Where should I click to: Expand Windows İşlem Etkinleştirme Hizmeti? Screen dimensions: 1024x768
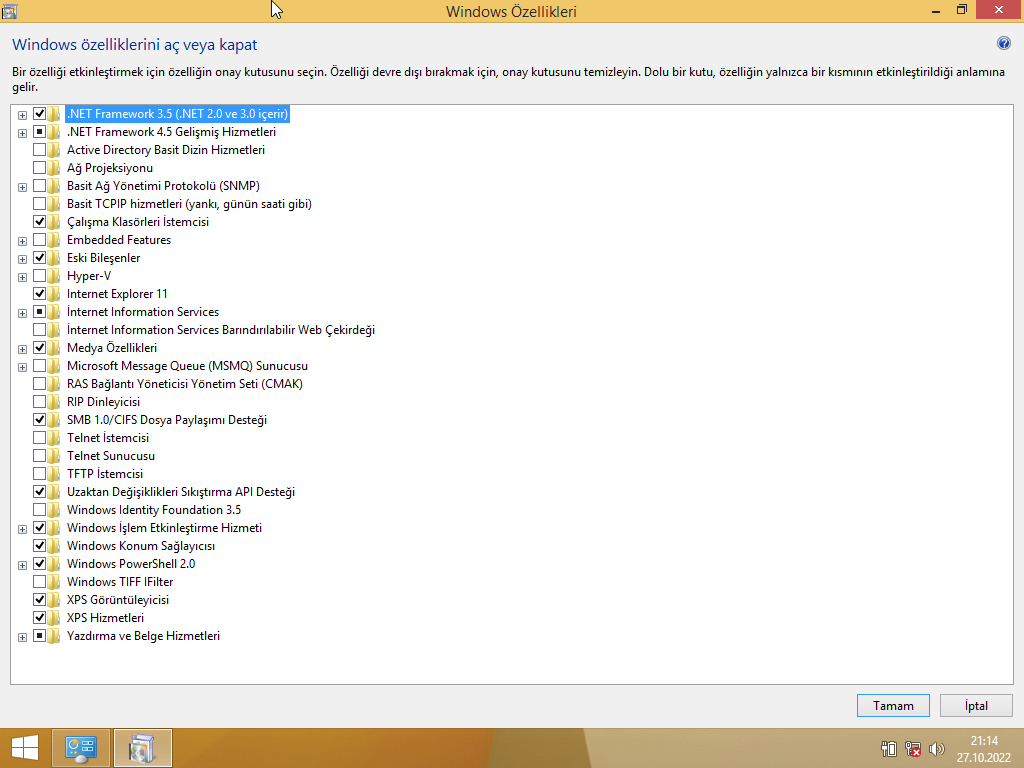coord(22,529)
